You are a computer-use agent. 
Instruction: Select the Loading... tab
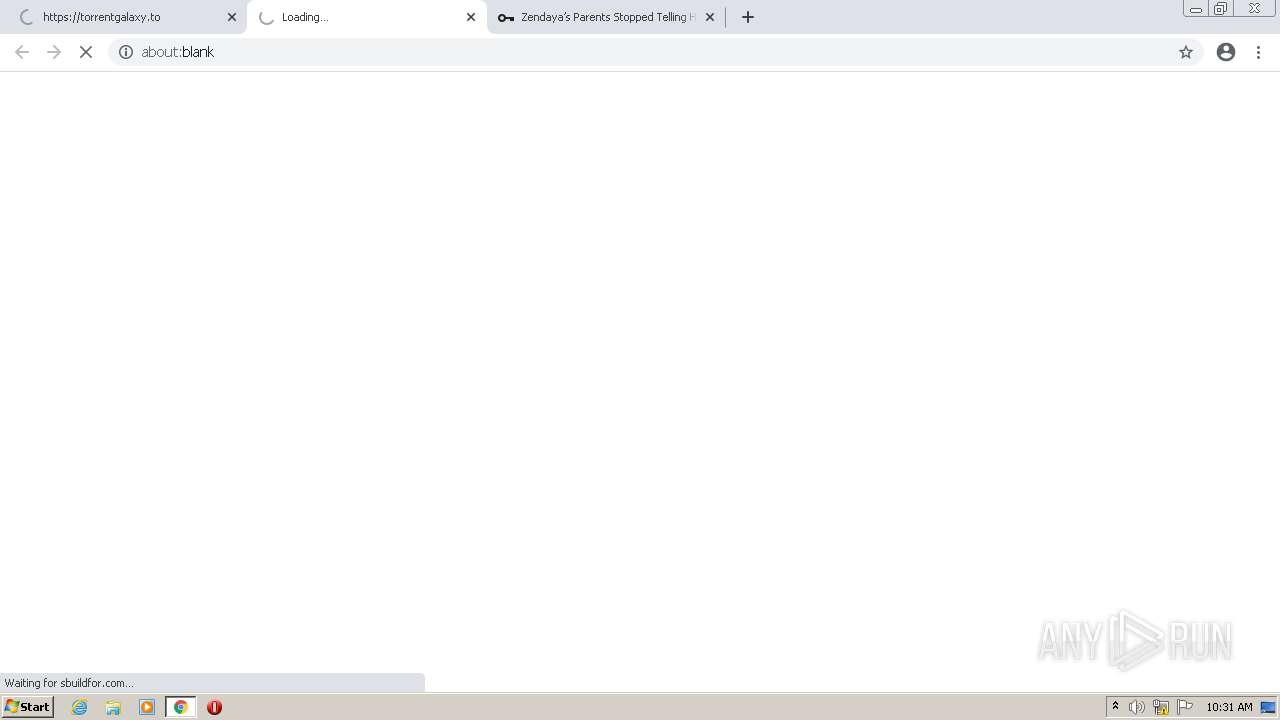coord(366,17)
